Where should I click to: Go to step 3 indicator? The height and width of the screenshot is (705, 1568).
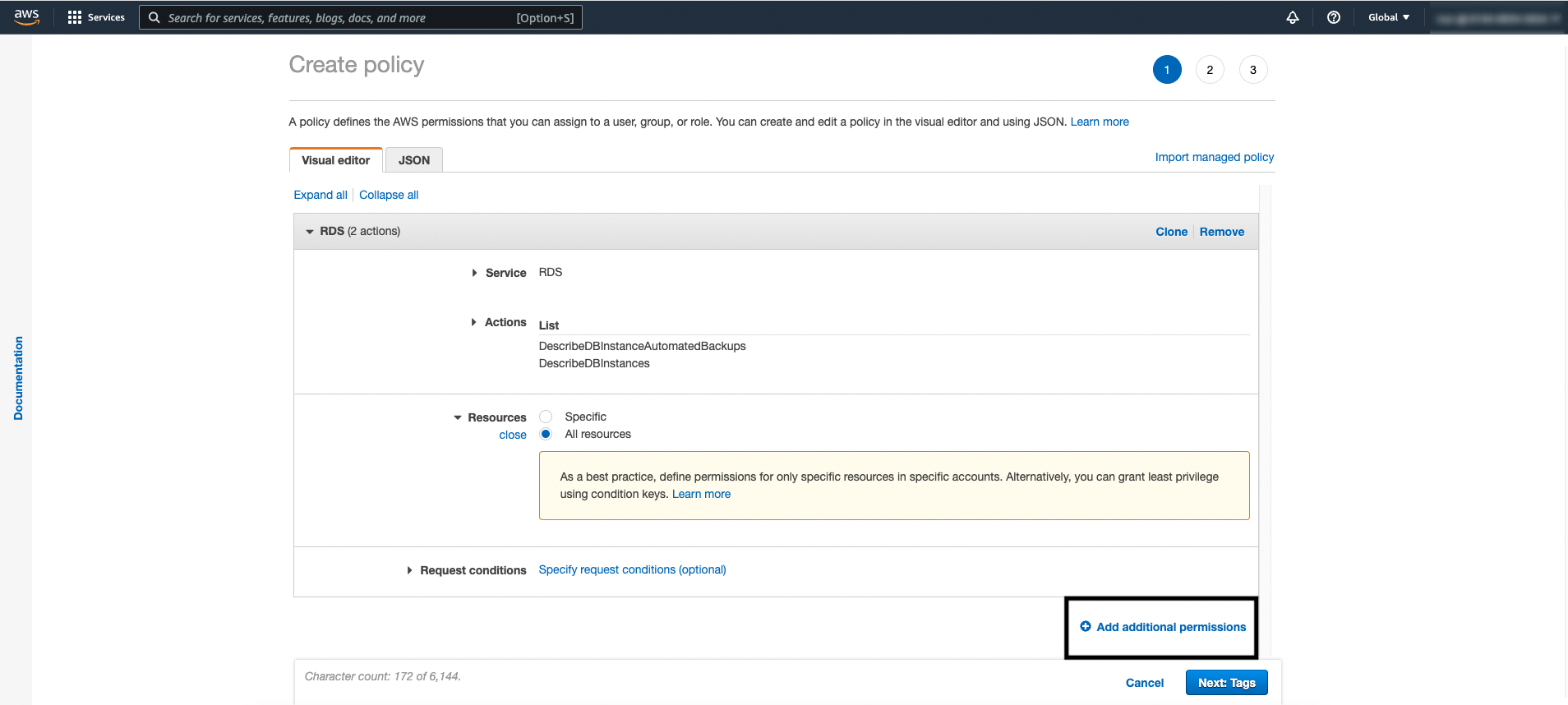click(x=1253, y=70)
